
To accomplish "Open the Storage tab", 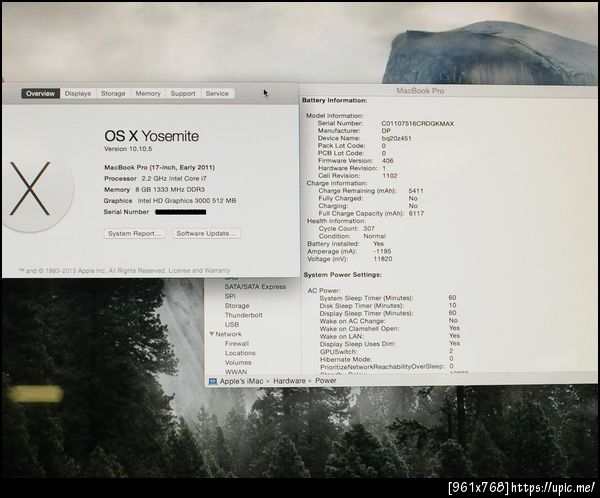I will pos(113,93).
